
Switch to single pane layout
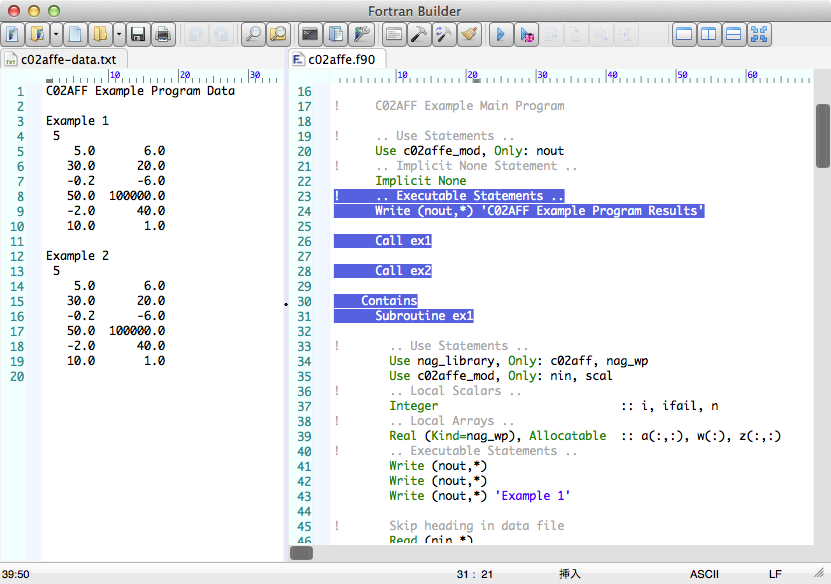pyautogui.click(x=684, y=35)
